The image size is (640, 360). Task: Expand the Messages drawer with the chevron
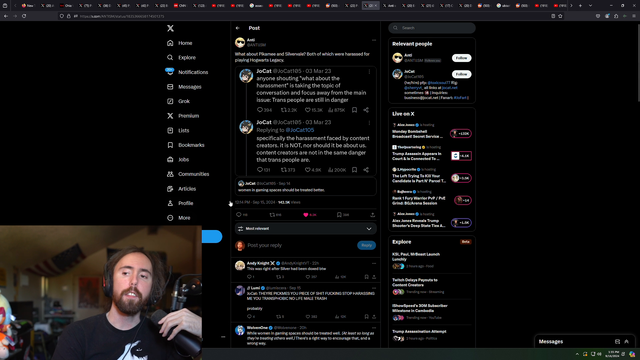tap(627, 342)
